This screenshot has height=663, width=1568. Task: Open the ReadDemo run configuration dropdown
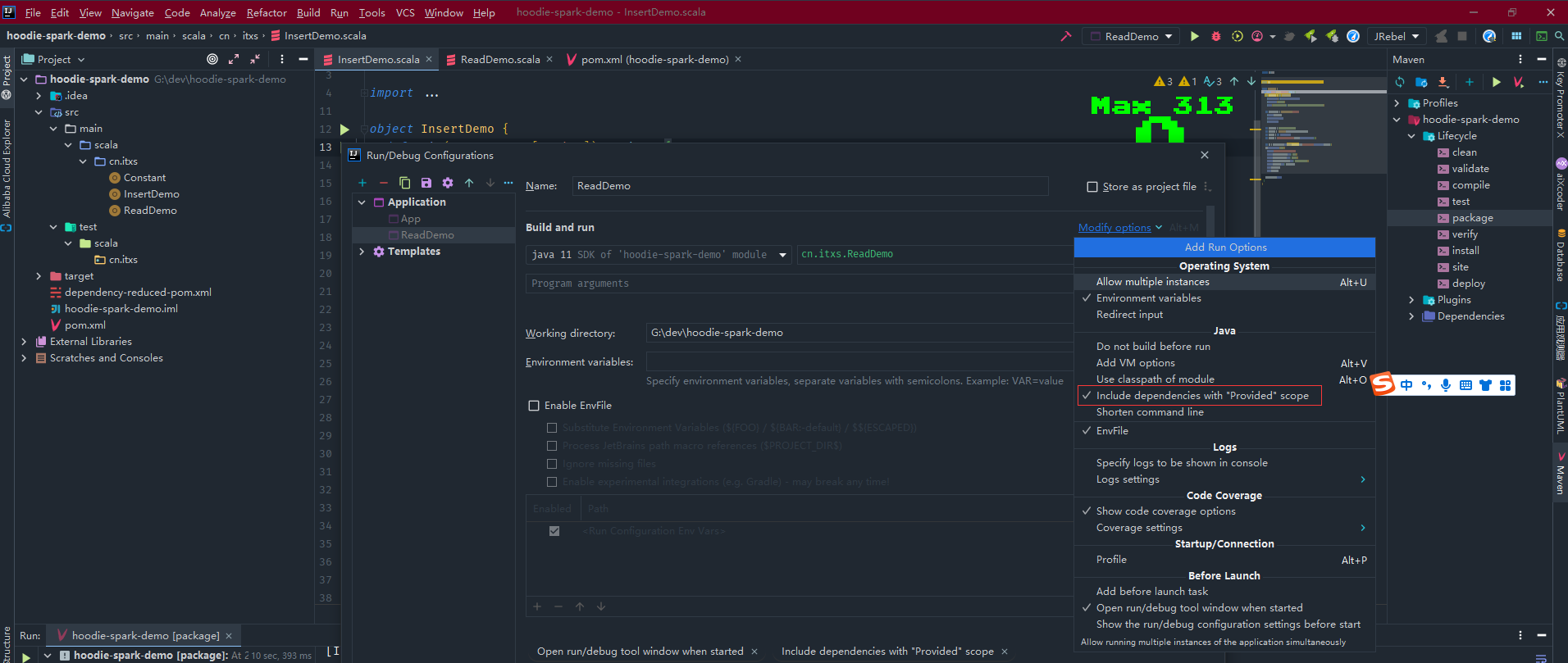(x=1131, y=36)
